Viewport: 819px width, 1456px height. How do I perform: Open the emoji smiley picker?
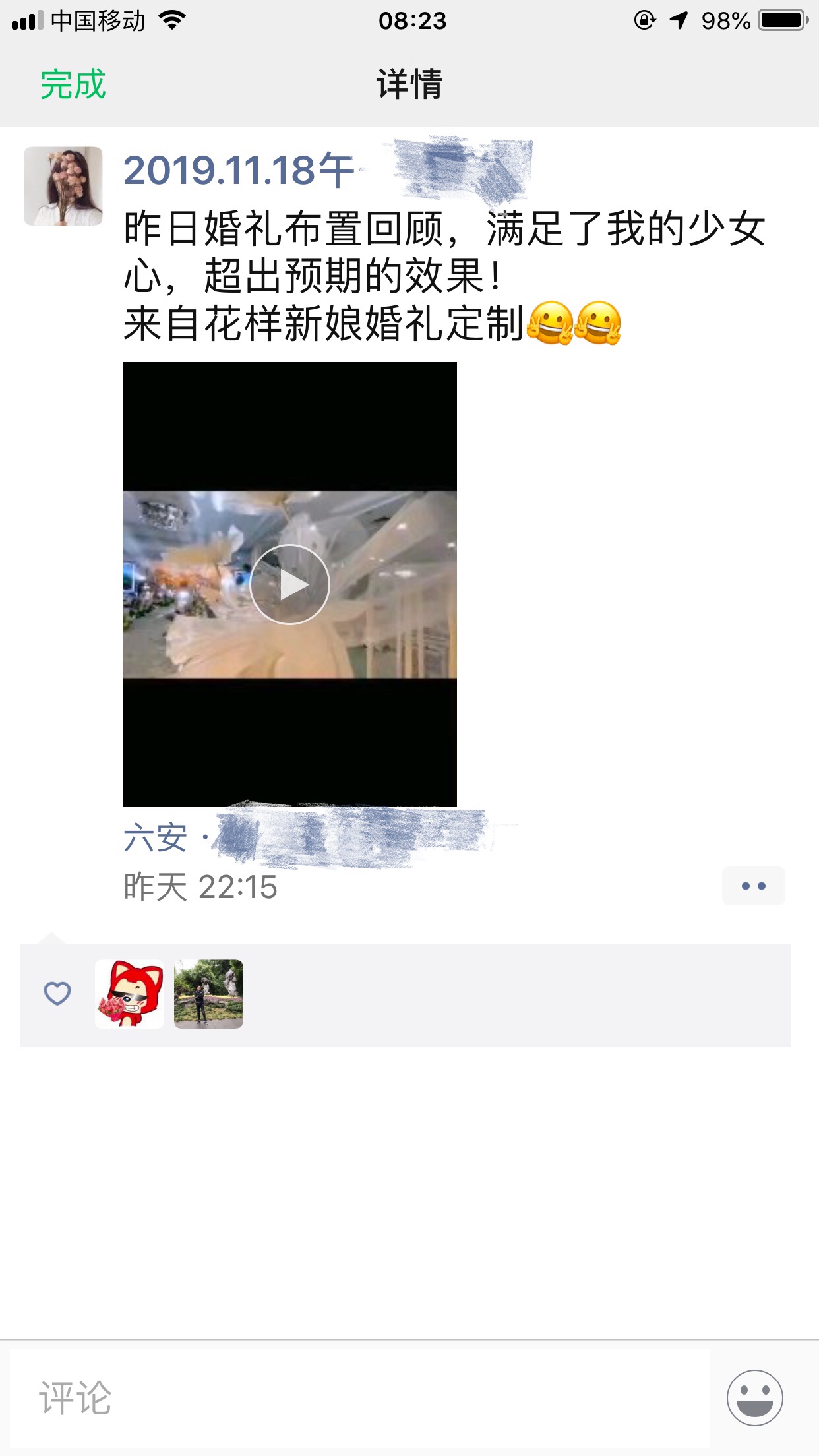(754, 1397)
